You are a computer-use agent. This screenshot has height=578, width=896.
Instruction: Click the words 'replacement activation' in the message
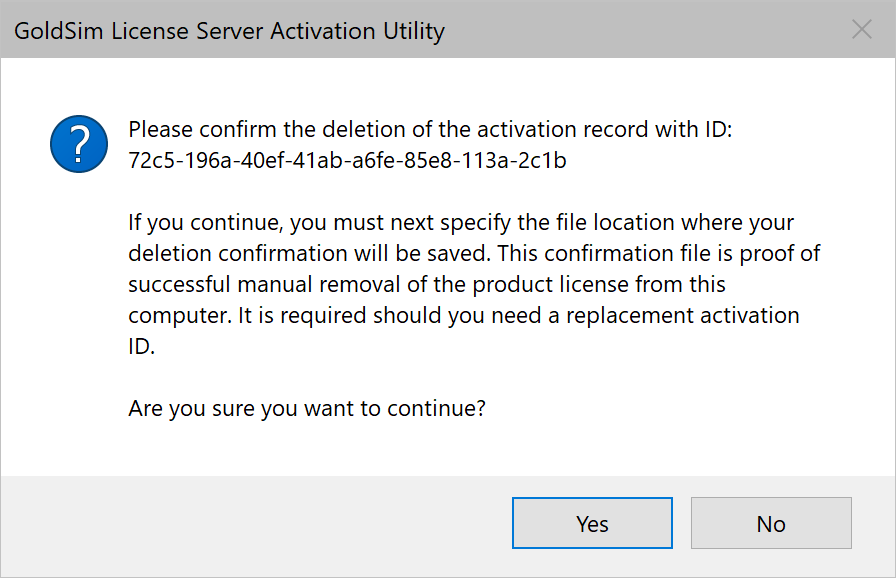(x=682, y=316)
